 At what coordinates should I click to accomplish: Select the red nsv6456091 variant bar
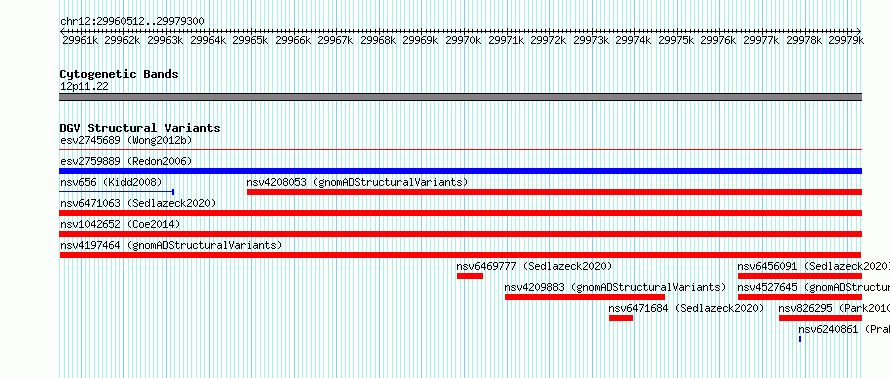[x=800, y=276]
